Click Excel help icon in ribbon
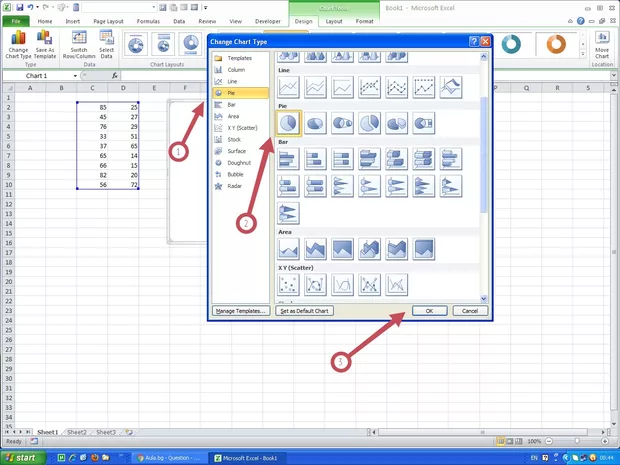 [x=580, y=21]
